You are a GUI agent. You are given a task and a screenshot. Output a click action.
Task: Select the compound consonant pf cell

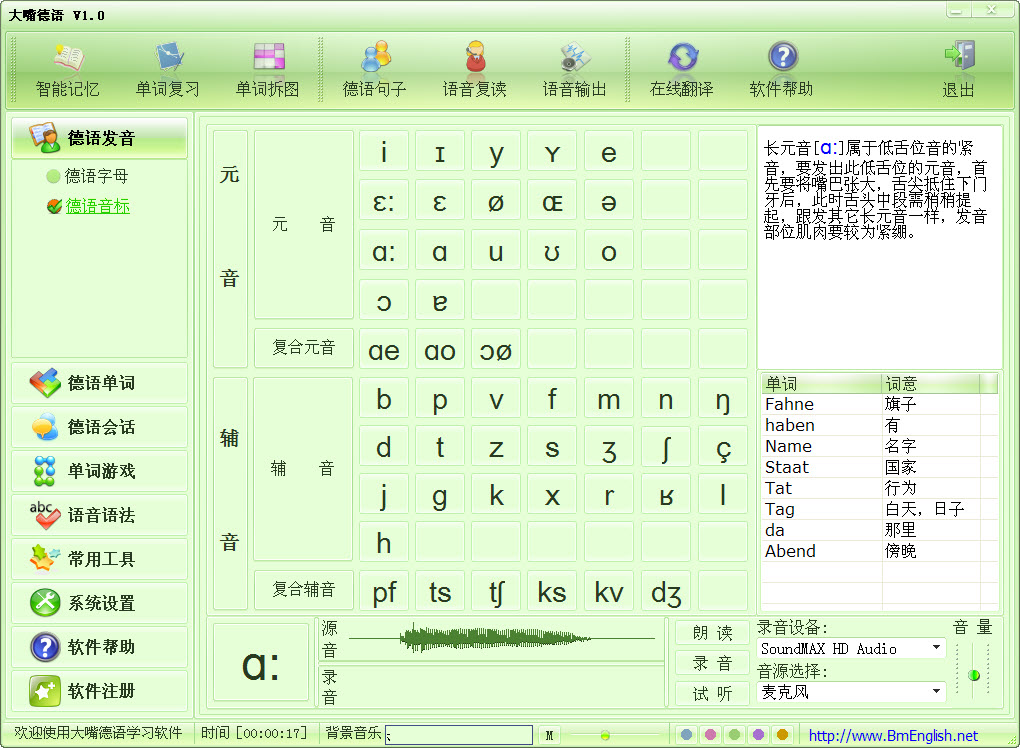point(384,592)
